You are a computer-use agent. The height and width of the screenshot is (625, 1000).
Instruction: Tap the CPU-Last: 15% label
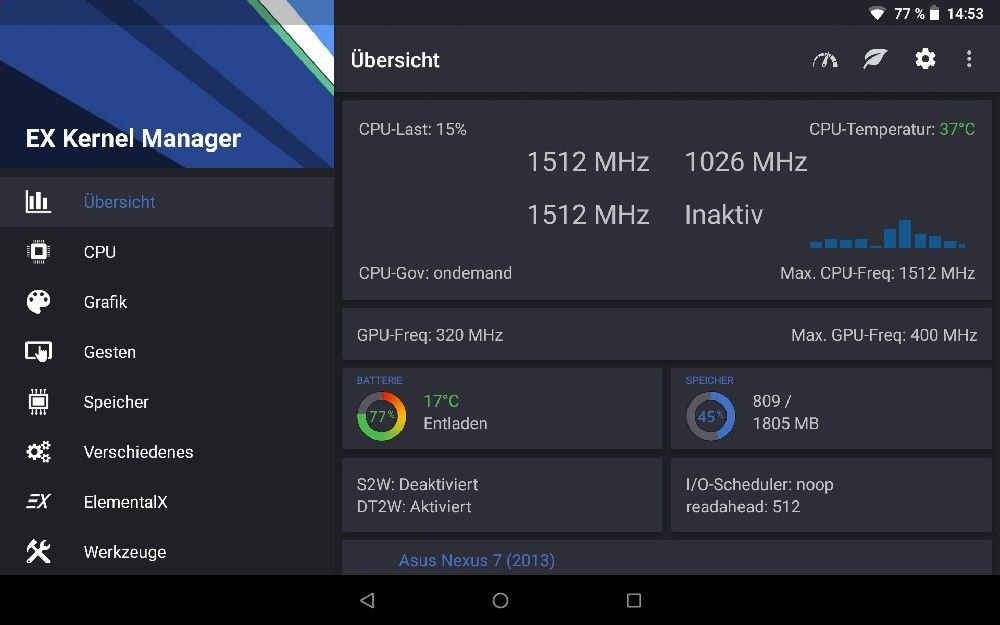[x=412, y=129]
